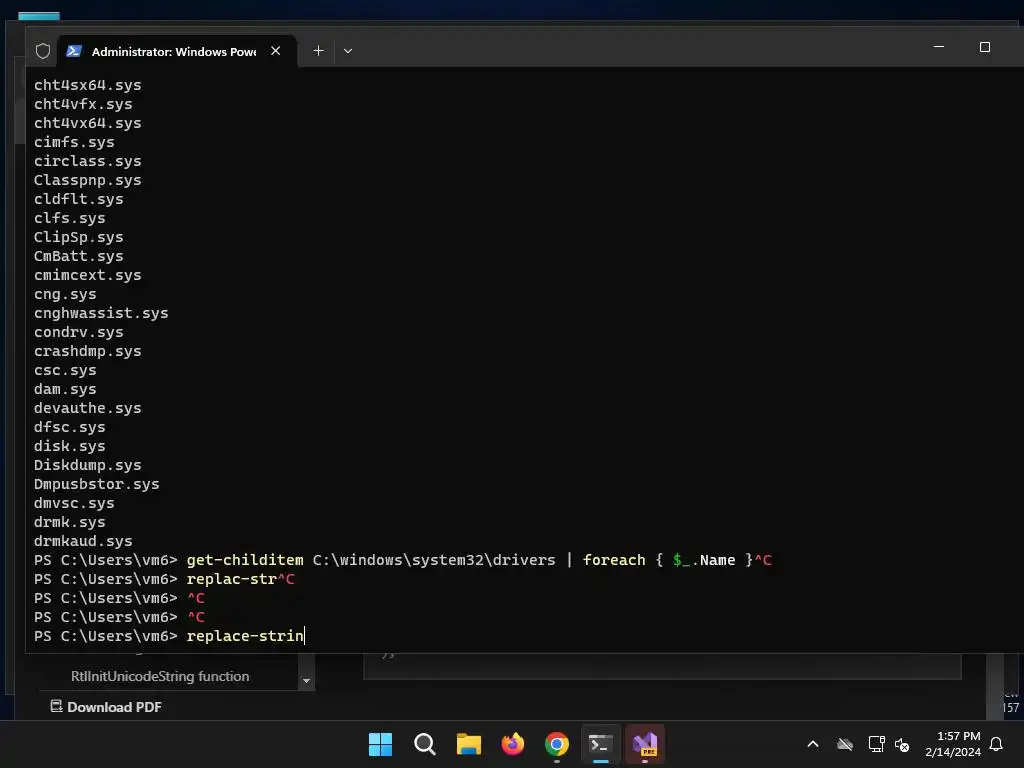Click the drmkaud.sys output line

click(83, 541)
